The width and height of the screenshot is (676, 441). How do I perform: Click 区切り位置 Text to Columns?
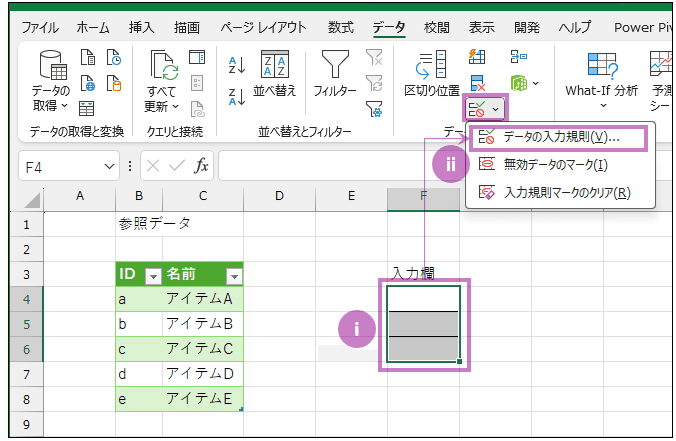click(x=432, y=73)
